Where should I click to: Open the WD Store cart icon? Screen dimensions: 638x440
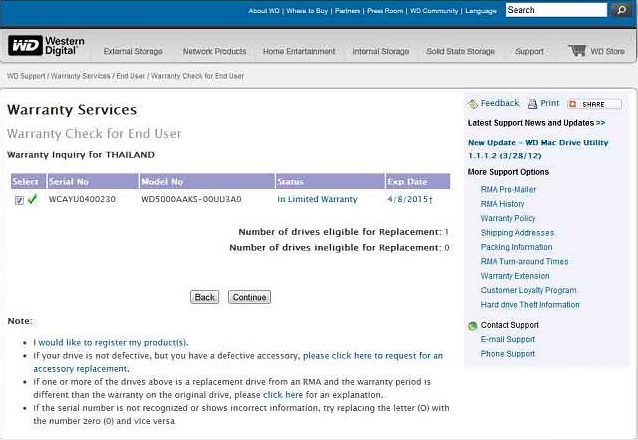[577, 51]
